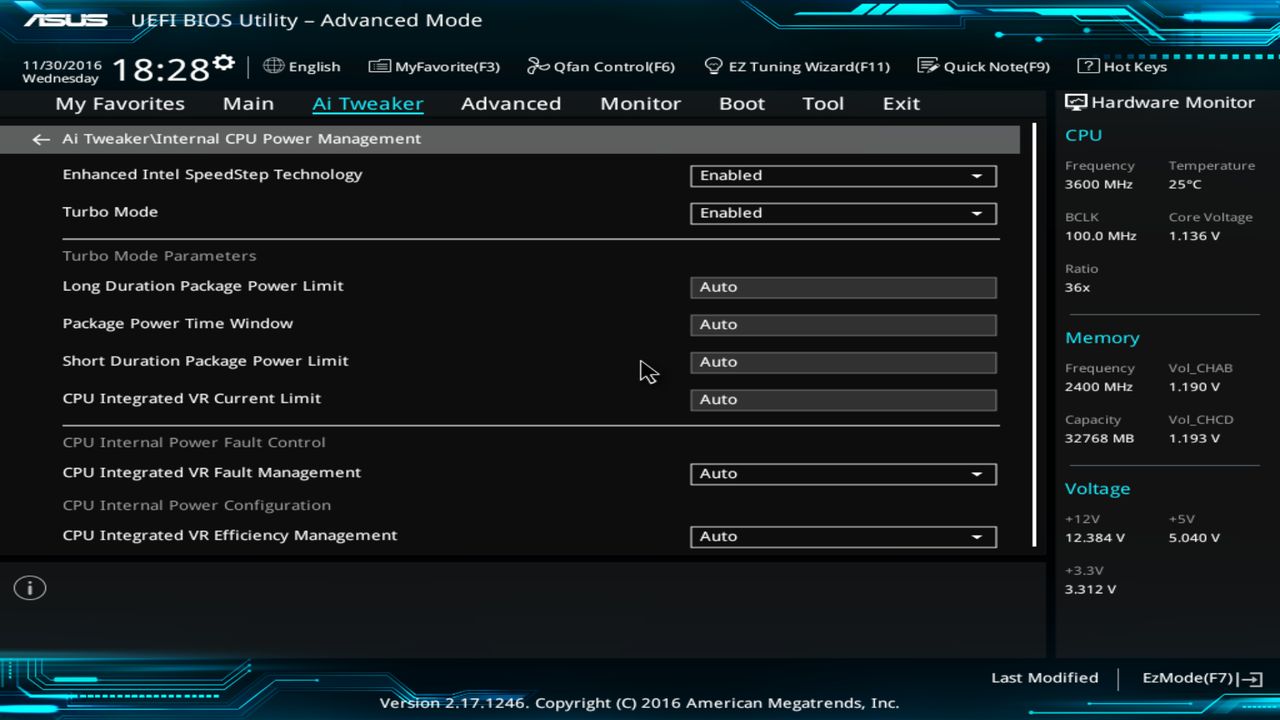1280x720 pixels.
Task: Change CPU Integrated VR Fault Management from Auto
Action: (x=842, y=473)
